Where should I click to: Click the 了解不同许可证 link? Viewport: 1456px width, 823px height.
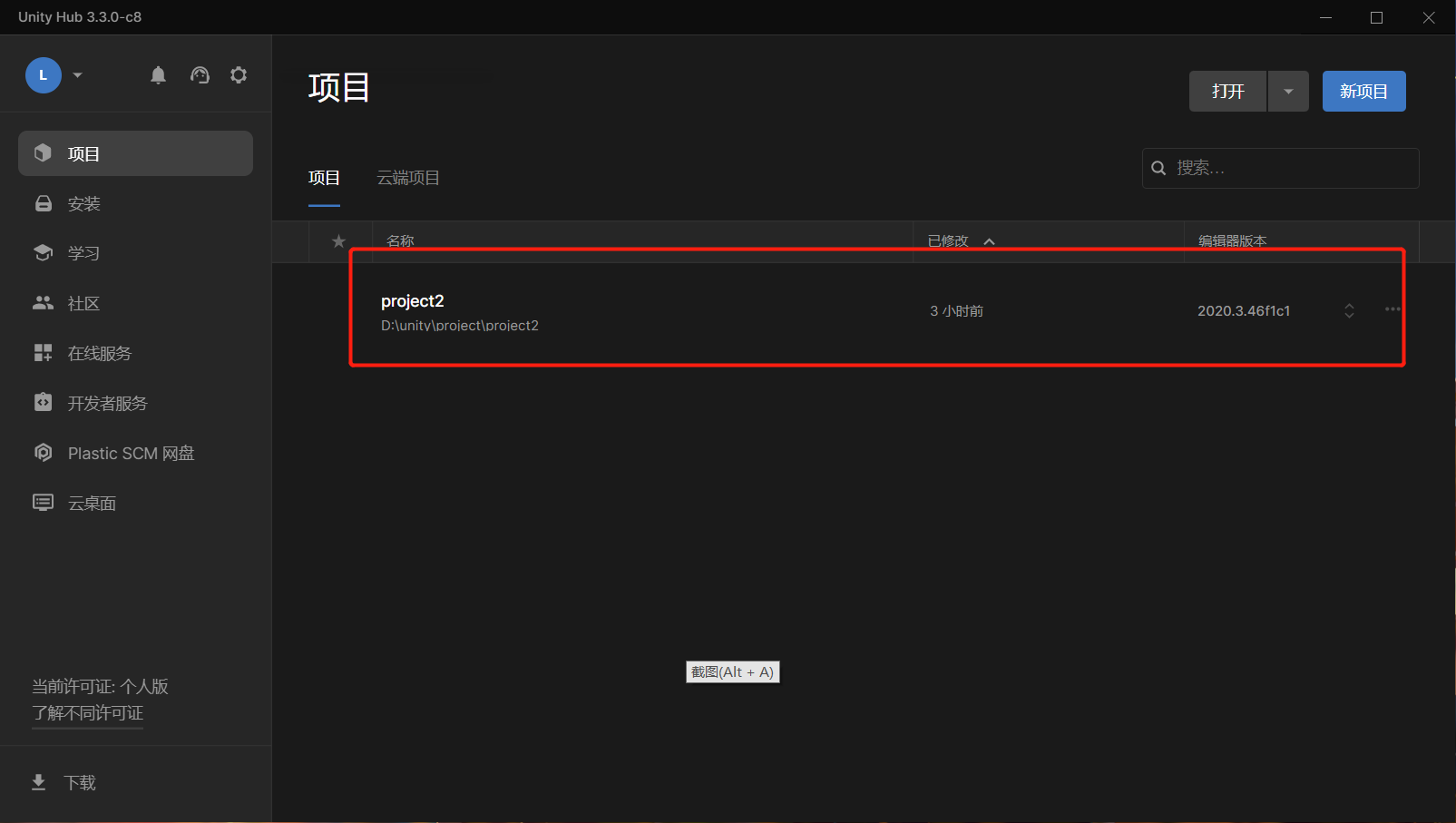88,713
